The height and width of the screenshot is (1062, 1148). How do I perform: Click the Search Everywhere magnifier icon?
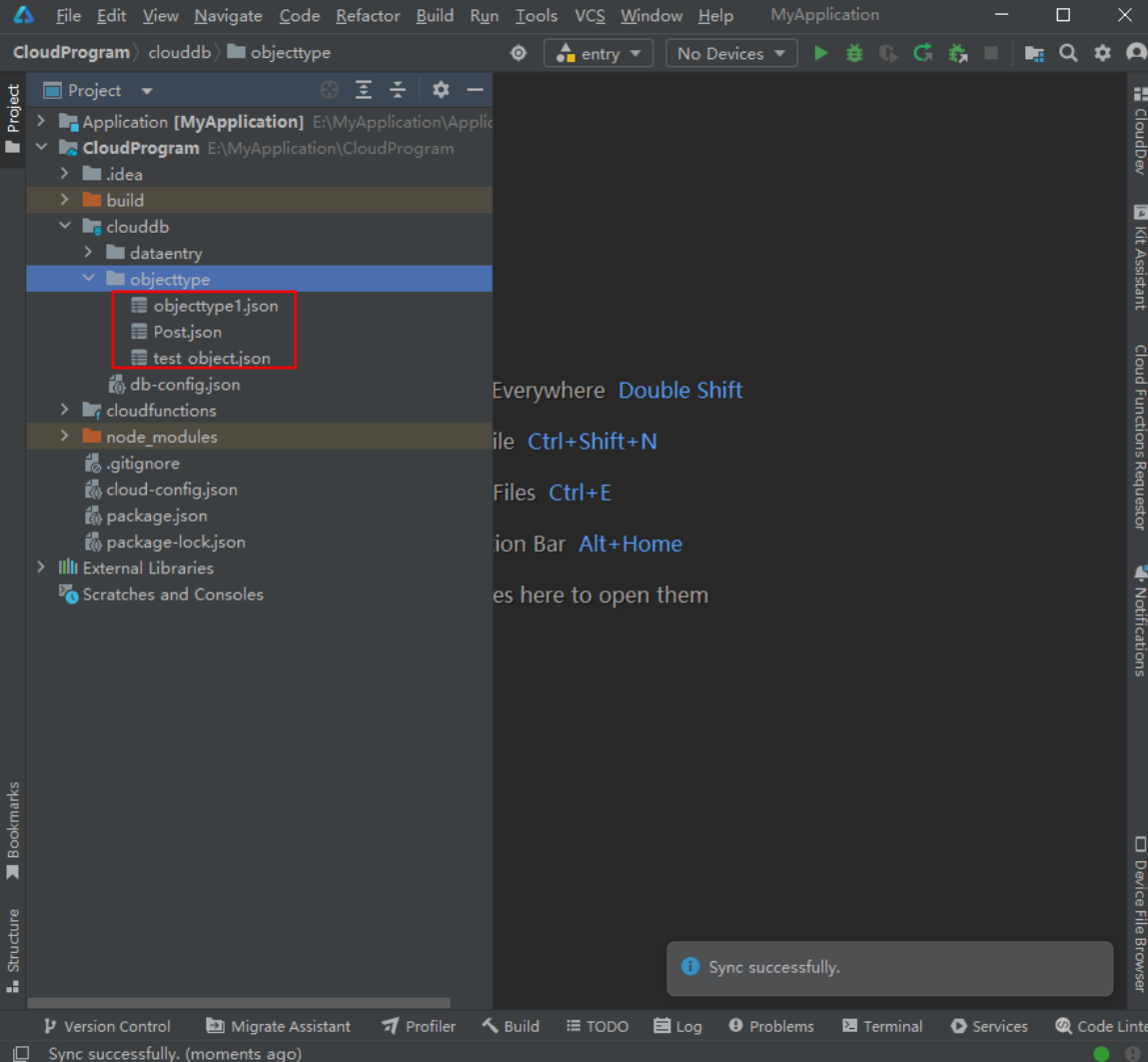click(x=1068, y=53)
